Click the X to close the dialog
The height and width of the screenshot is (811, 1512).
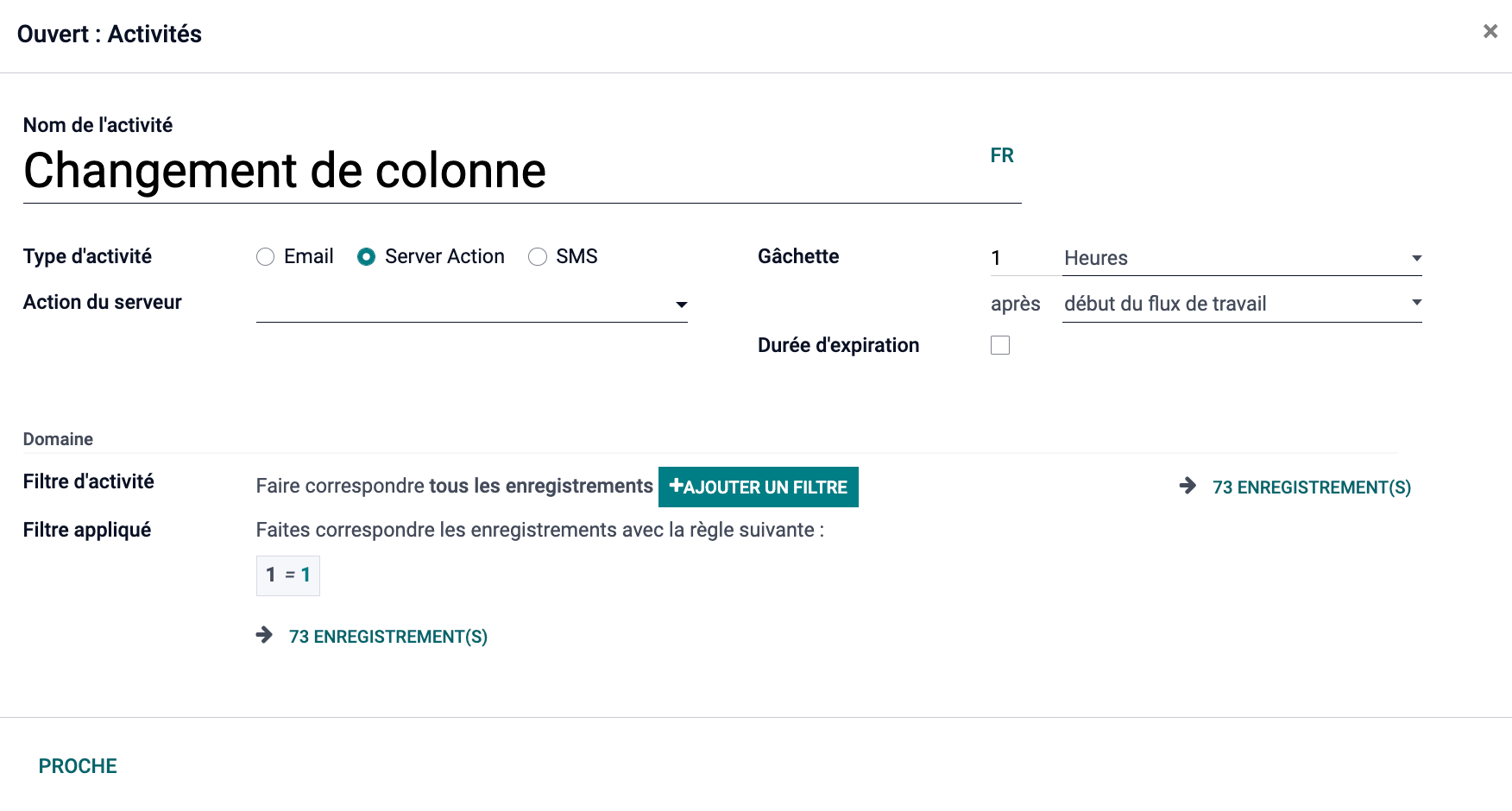[x=1490, y=30]
